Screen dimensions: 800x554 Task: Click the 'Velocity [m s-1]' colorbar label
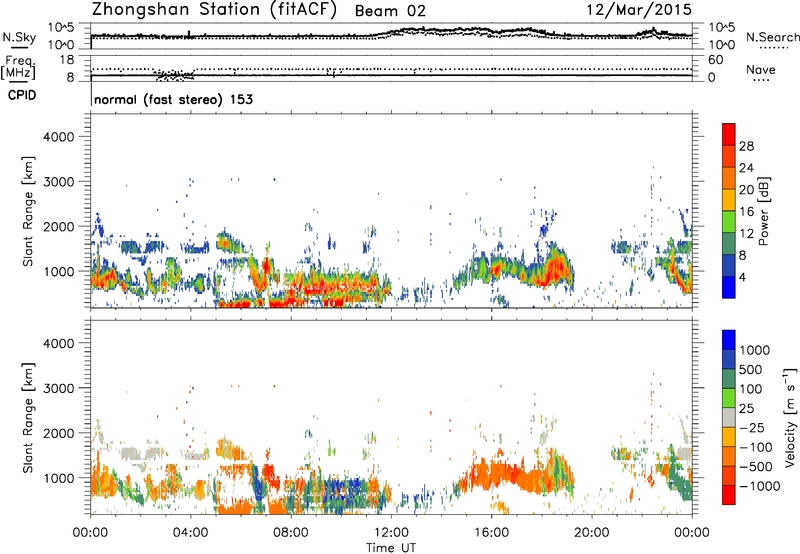790,417
